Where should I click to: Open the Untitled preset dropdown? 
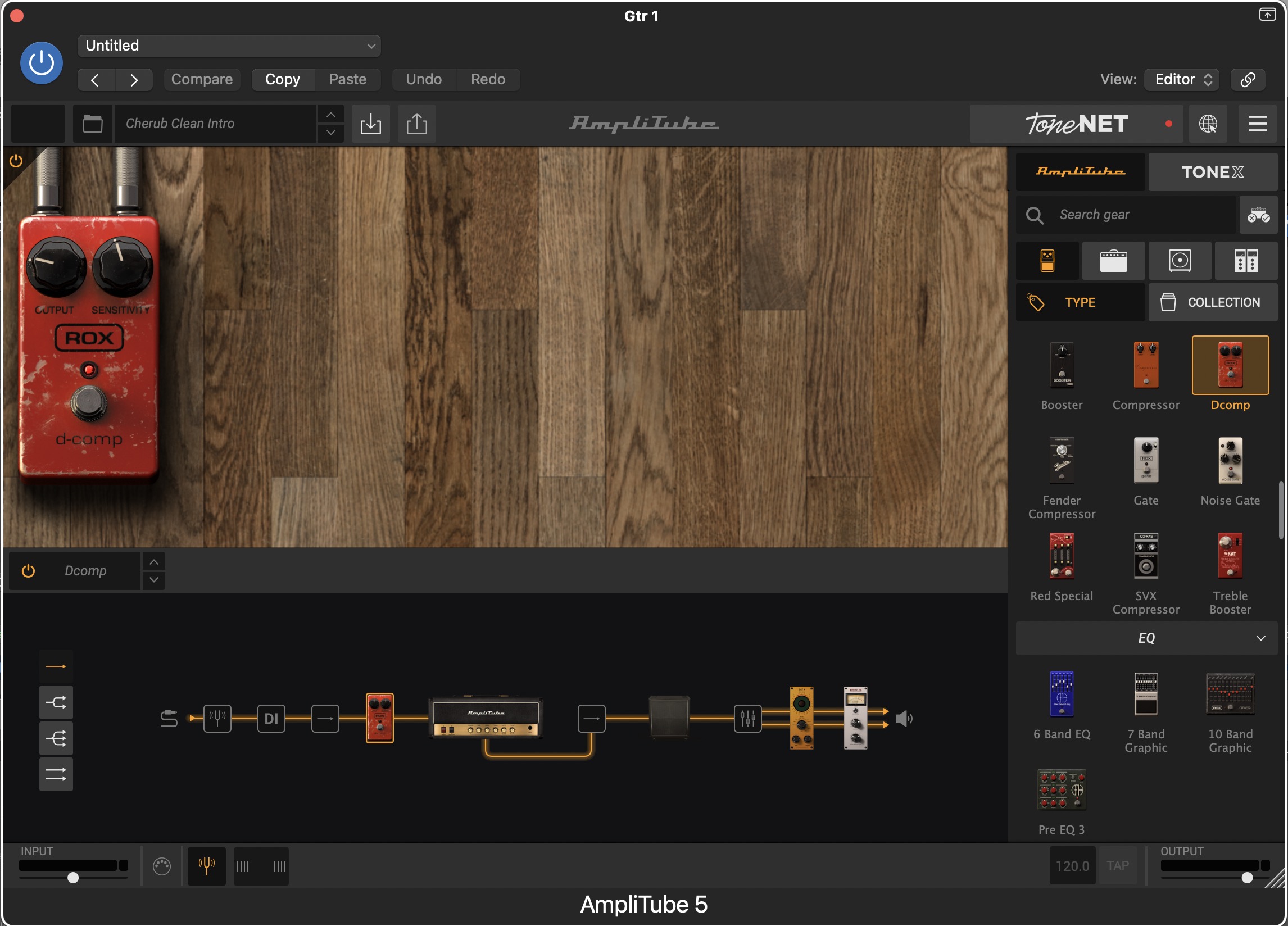[x=229, y=46]
